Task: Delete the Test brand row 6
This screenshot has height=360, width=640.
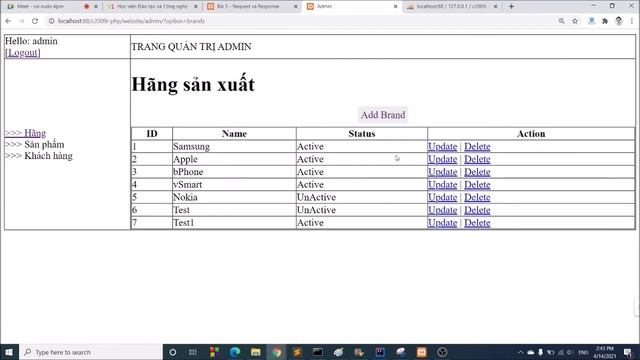Action: click(x=477, y=210)
